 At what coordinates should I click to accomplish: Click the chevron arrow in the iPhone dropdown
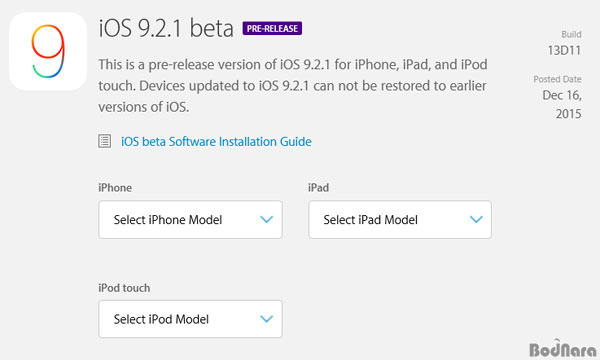[266, 220]
